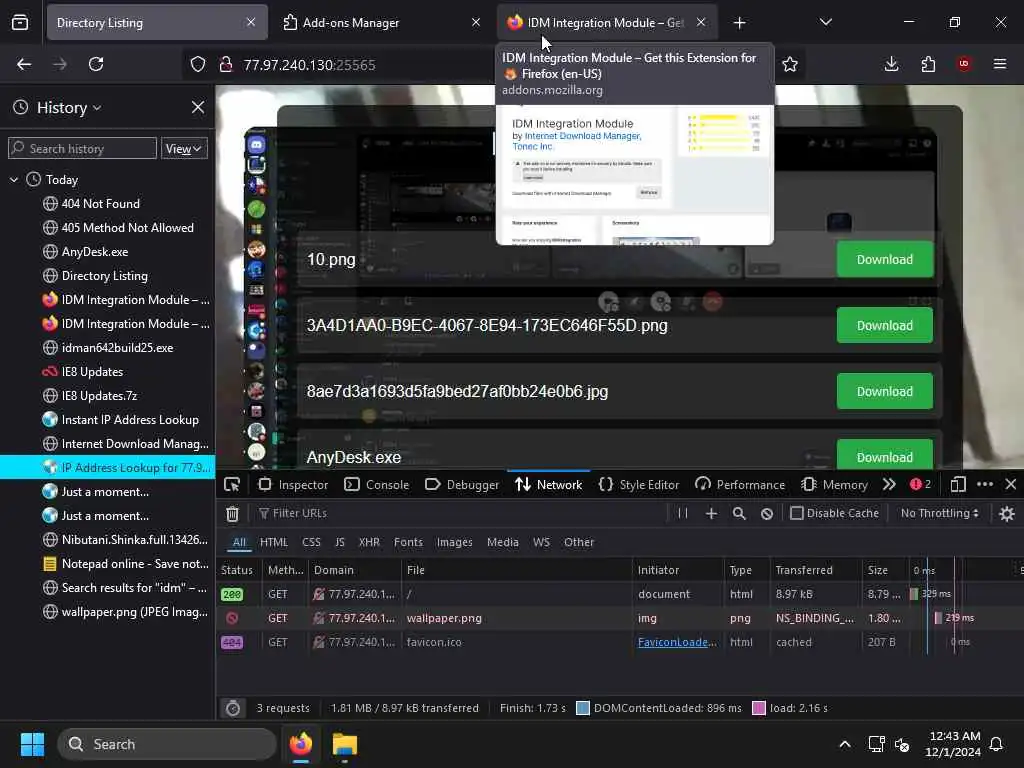Enable the Disable Cache checkbox
The image size is (1024, 768).
(797, 513)
